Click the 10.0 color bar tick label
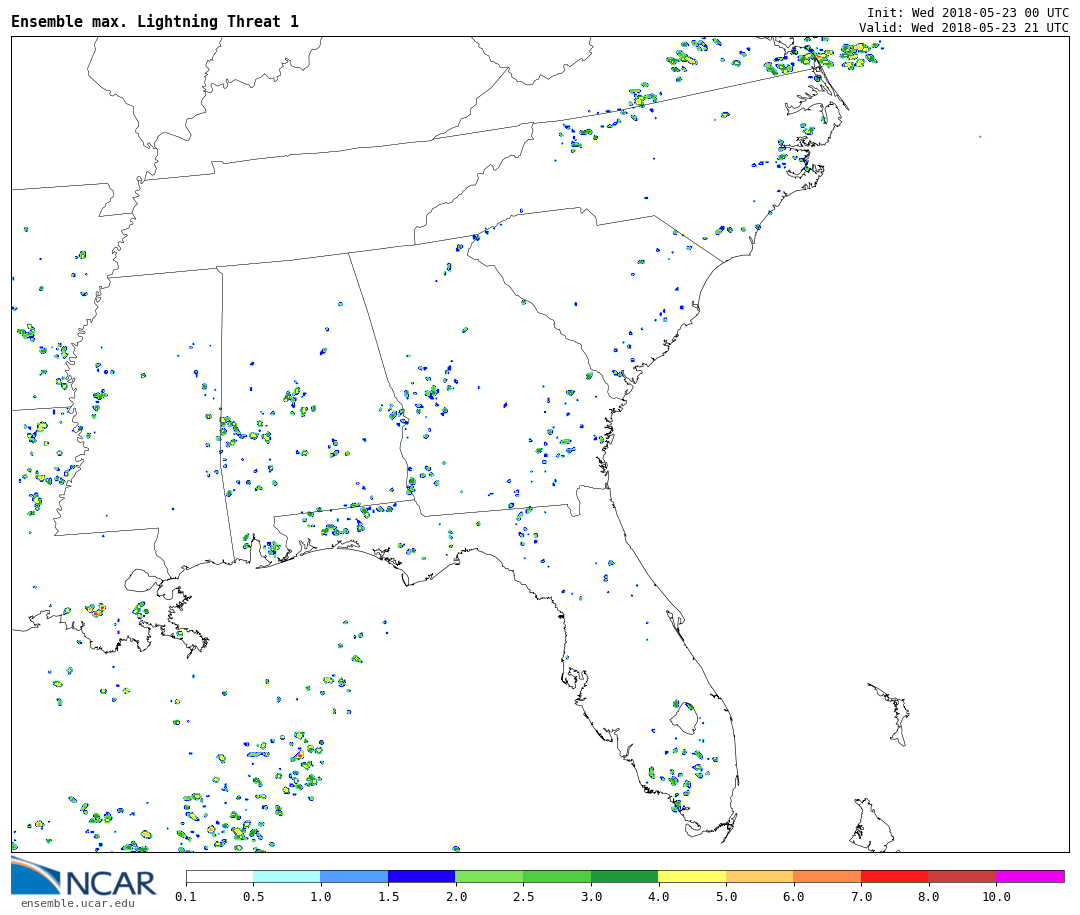Image resolution: width=1080 pixels, height=915 pixels. click(x=995, y=897)
